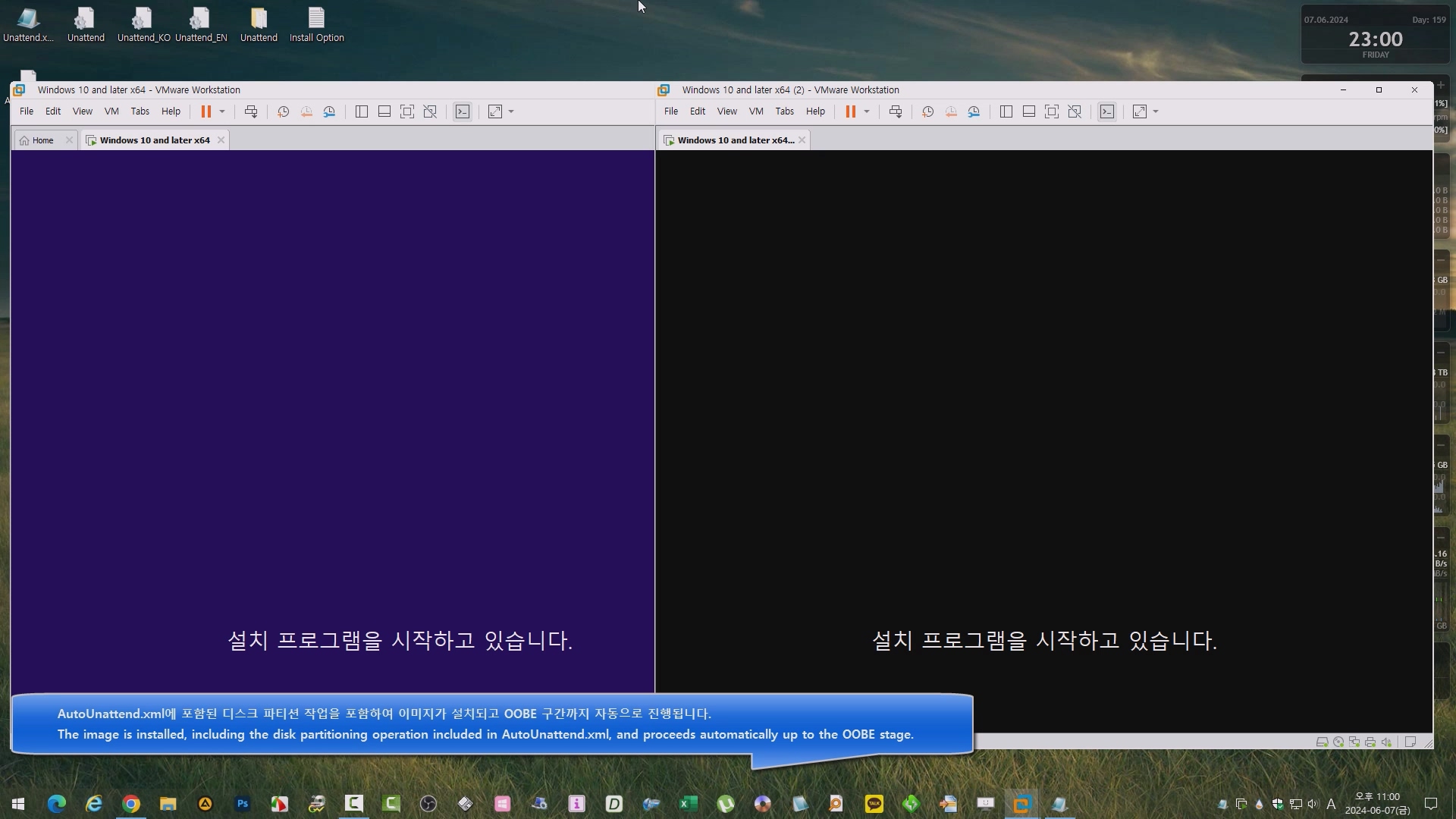Click the CD/DVD device status icon
This screenshot has width=1456, height=819.
(1338, 742)
